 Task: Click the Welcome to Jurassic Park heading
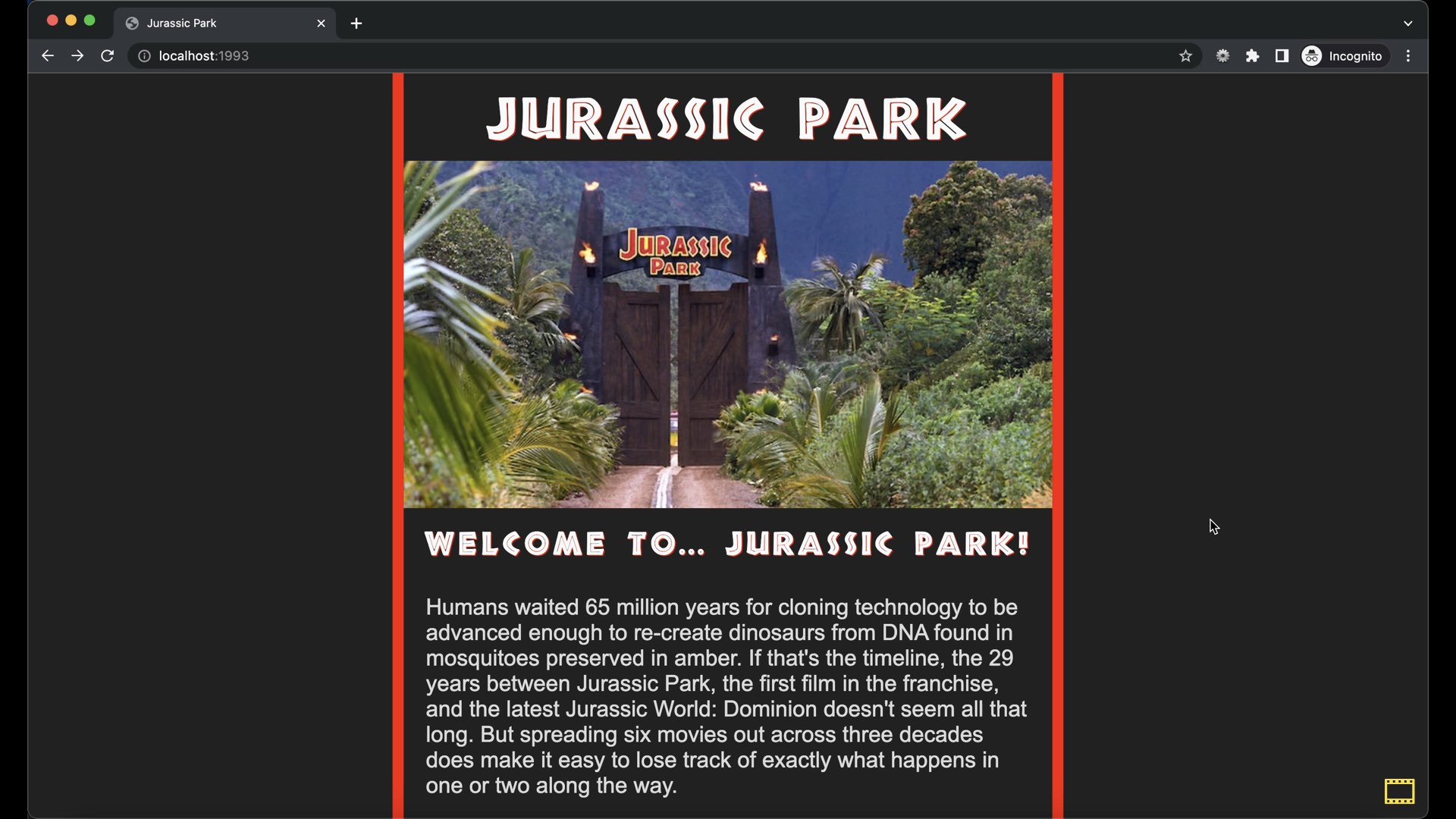coord(726,544)
